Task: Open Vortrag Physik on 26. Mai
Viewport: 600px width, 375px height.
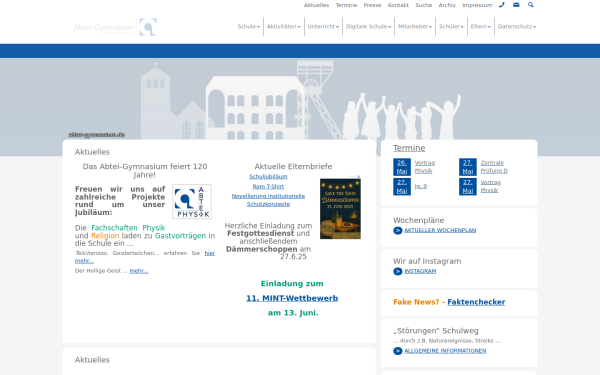Action: tap(425, 167)
